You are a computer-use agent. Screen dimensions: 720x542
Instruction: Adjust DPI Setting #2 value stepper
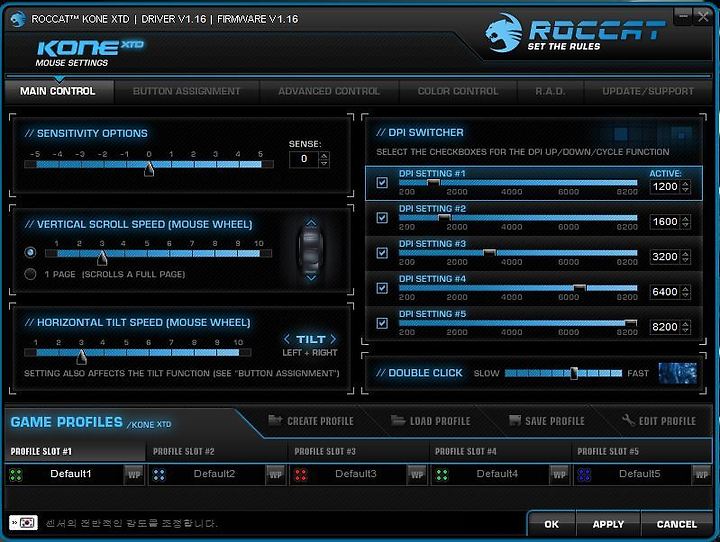686,222
